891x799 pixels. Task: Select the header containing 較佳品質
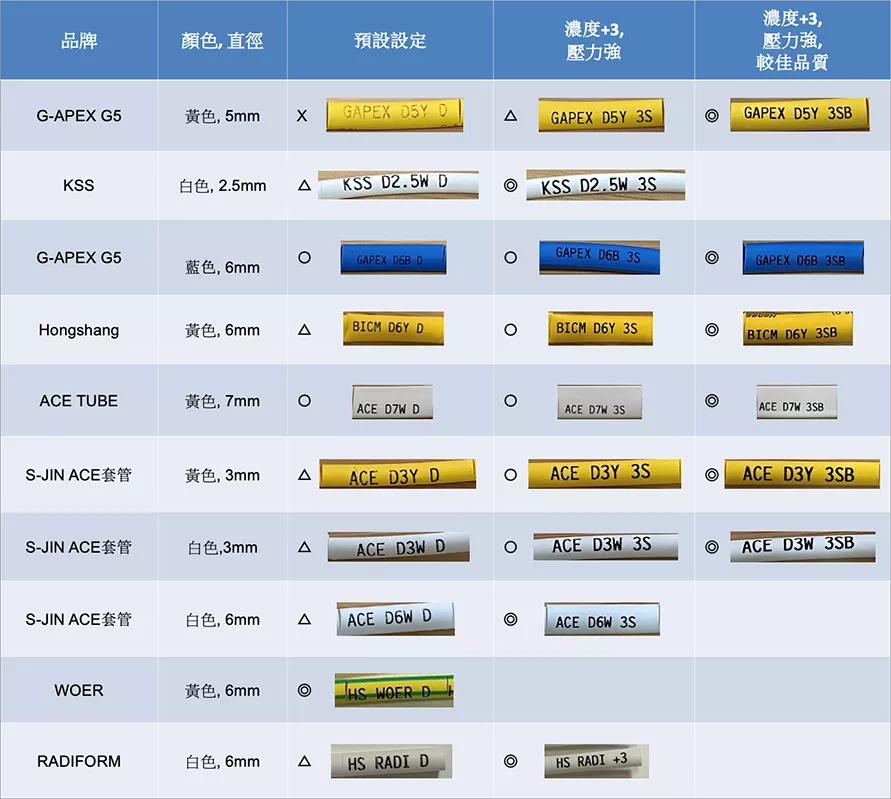(x=792, y=40)
